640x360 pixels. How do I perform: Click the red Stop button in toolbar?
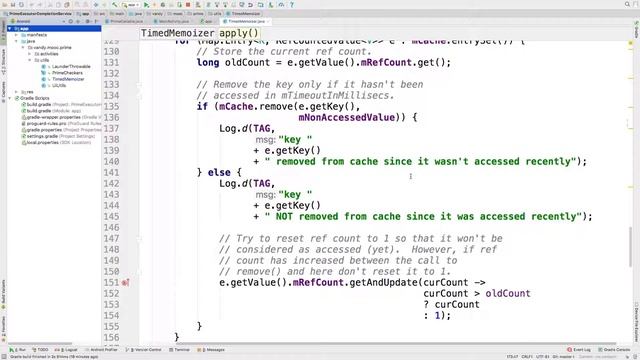pos(188,5)
